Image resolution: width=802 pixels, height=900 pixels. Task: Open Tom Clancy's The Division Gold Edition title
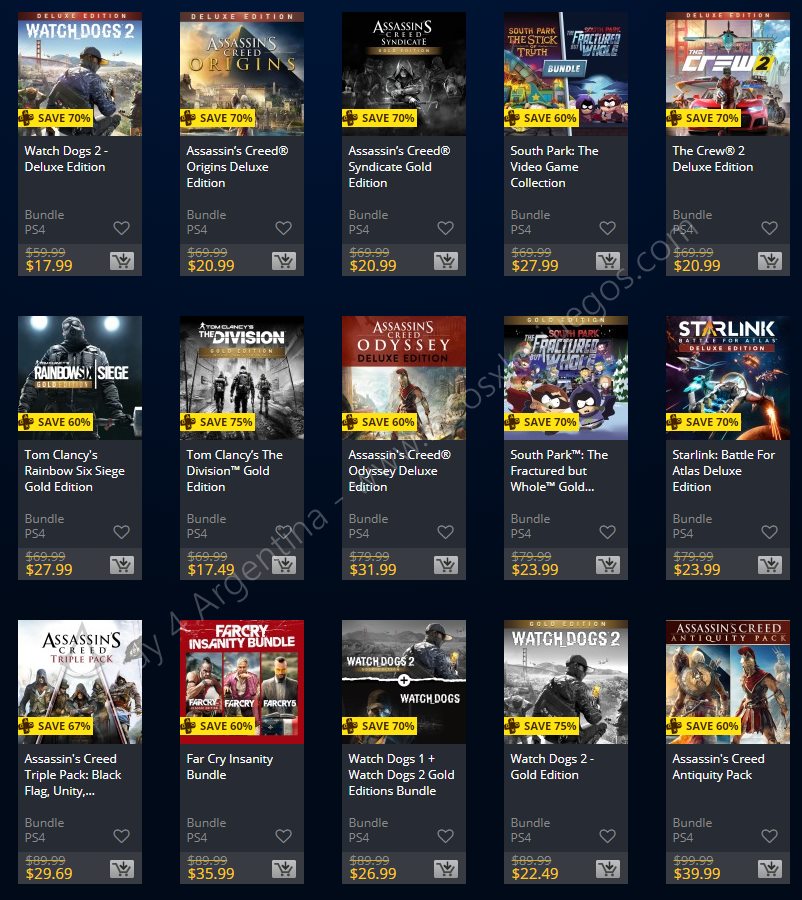(234, 471)
